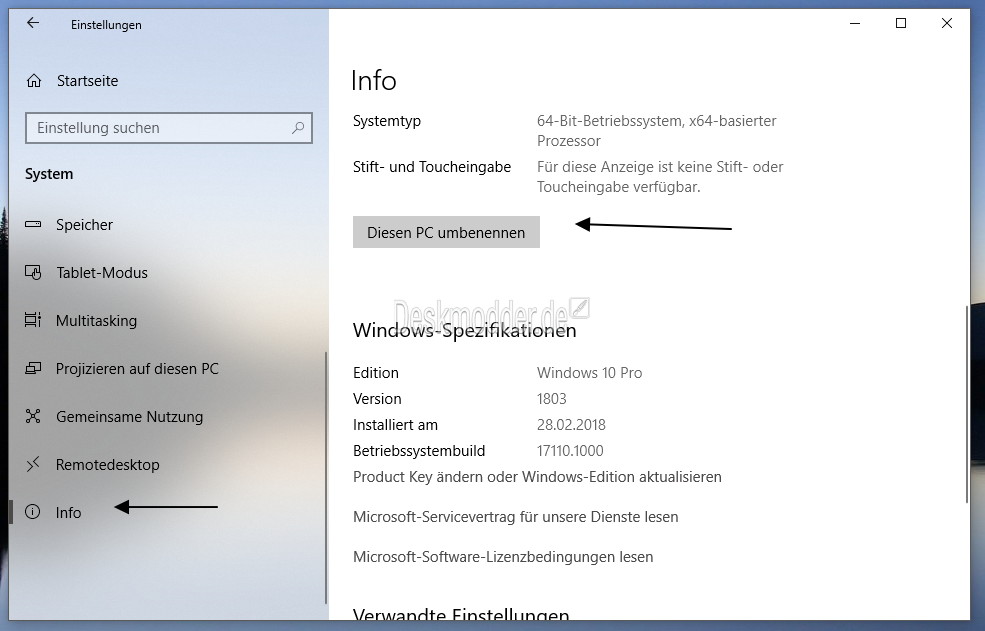Select Gemeinsame Nutzung entry
Image resolution: width=985 pixels, height=631 pixels.
click(129, 417)
